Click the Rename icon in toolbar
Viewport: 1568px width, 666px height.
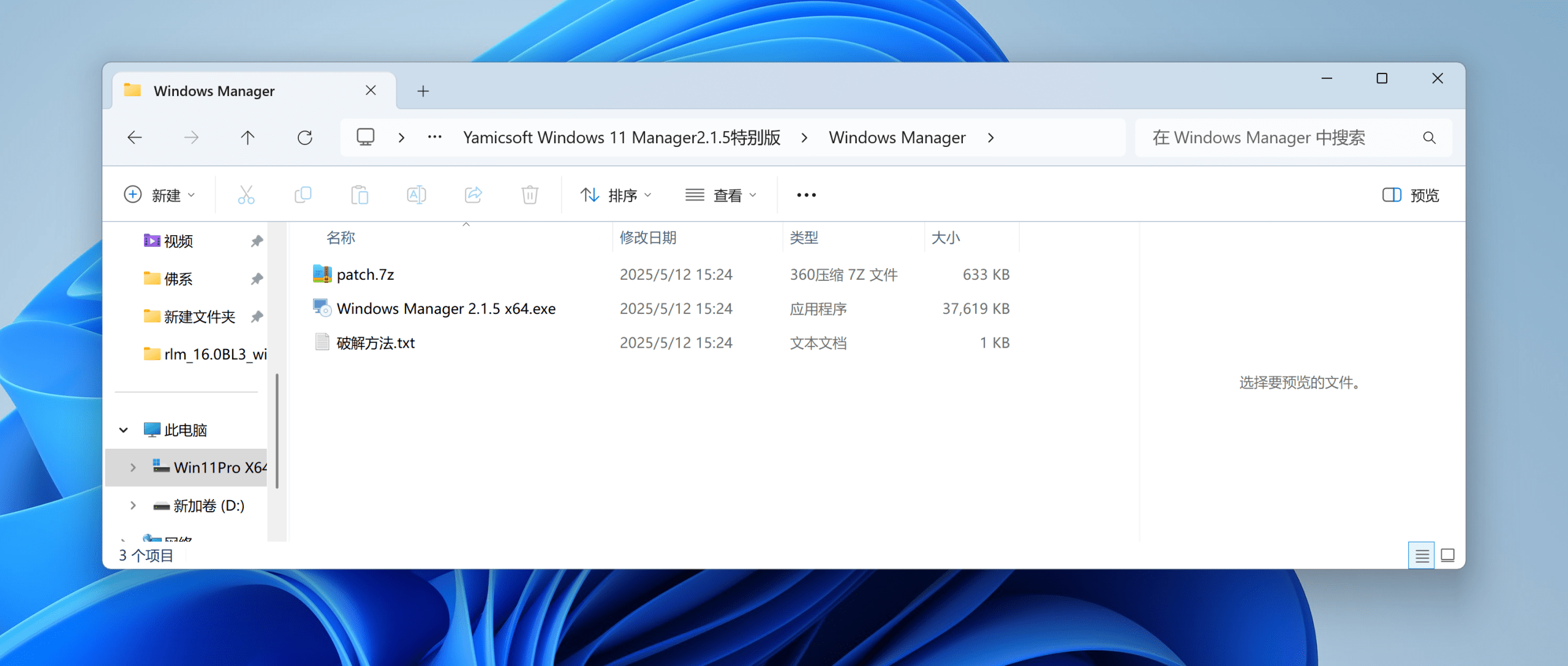(x=417, y=195)
